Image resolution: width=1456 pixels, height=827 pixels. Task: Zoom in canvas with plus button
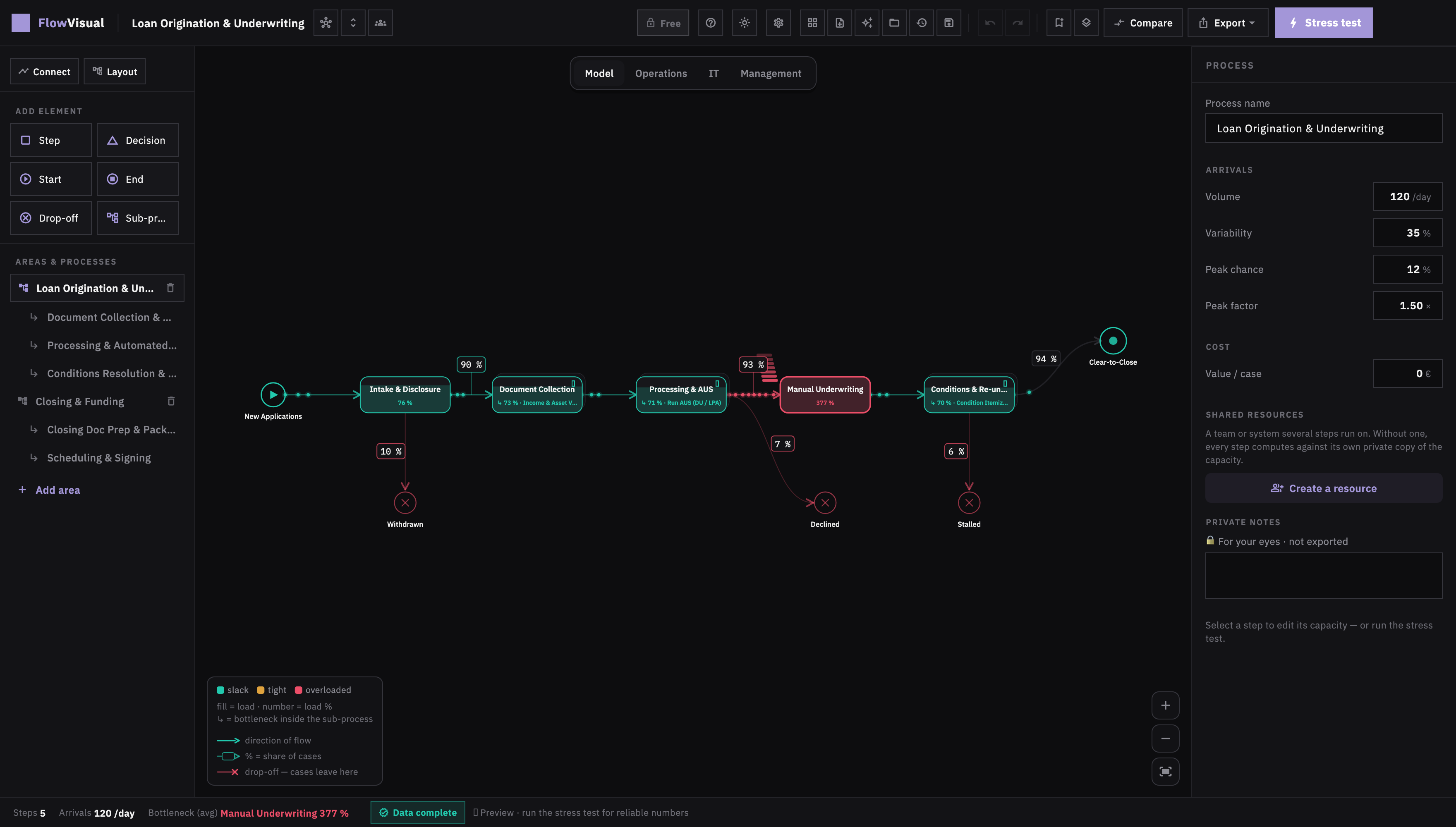1165,705
